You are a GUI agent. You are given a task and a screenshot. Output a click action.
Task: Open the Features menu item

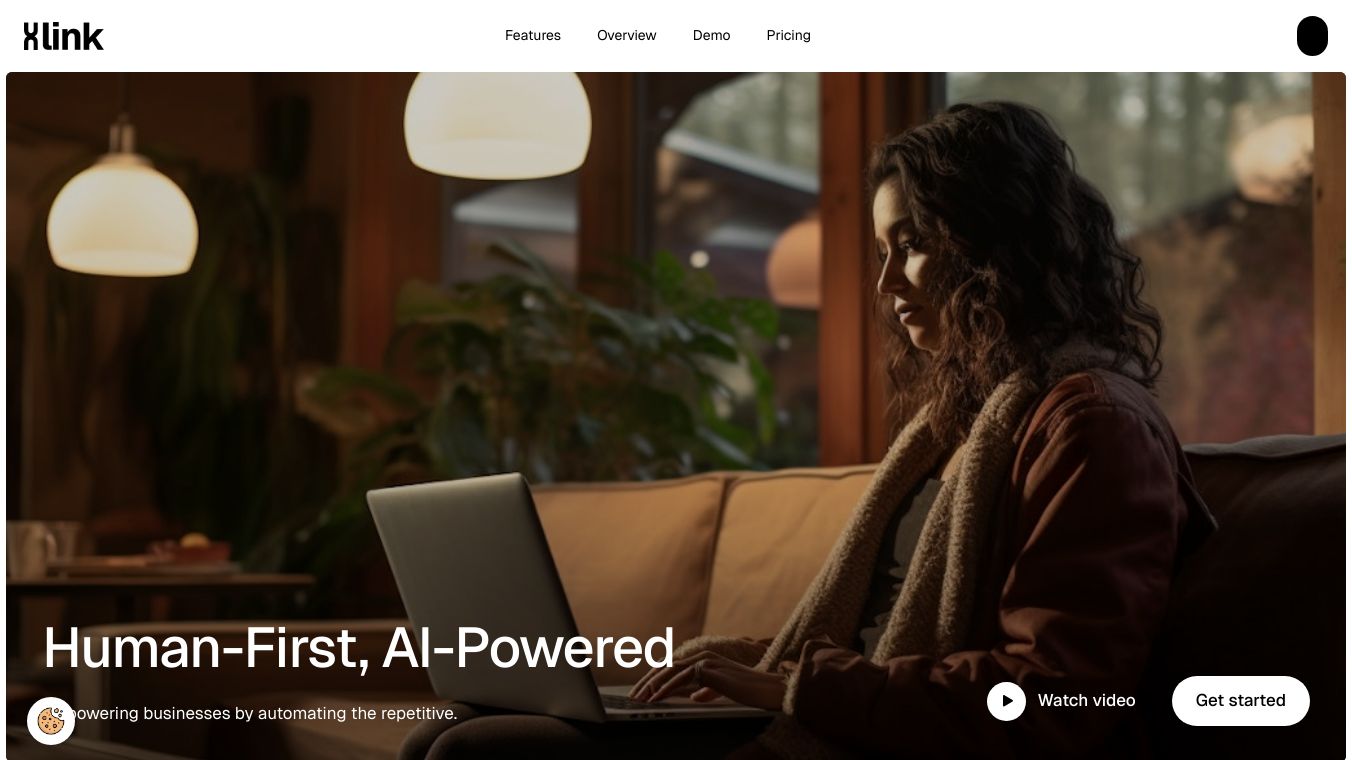[533, 35]
